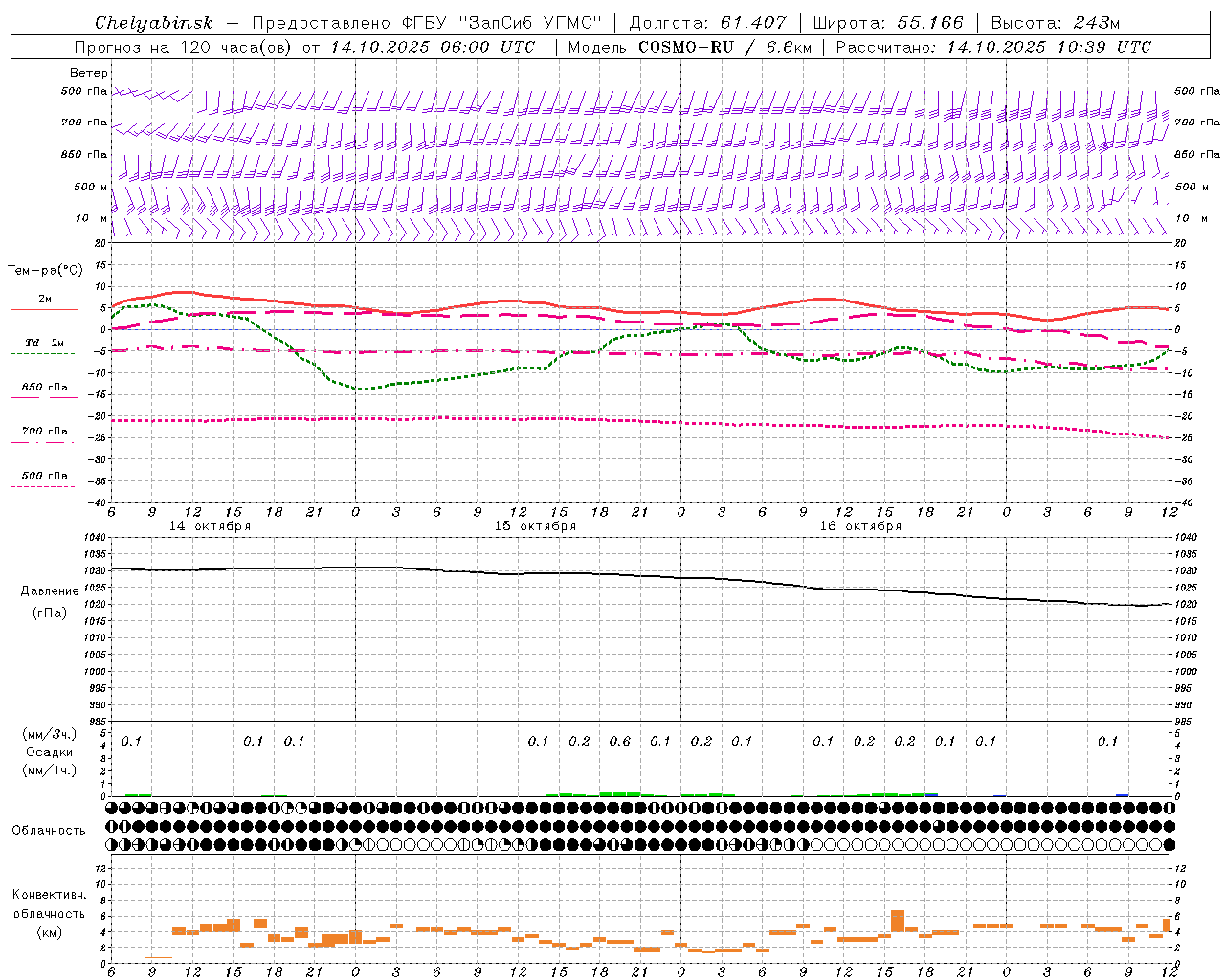Click the 'Ветер' wind panel label
The width and height of the screenshot is (1225, 980).
click(89, 73)
